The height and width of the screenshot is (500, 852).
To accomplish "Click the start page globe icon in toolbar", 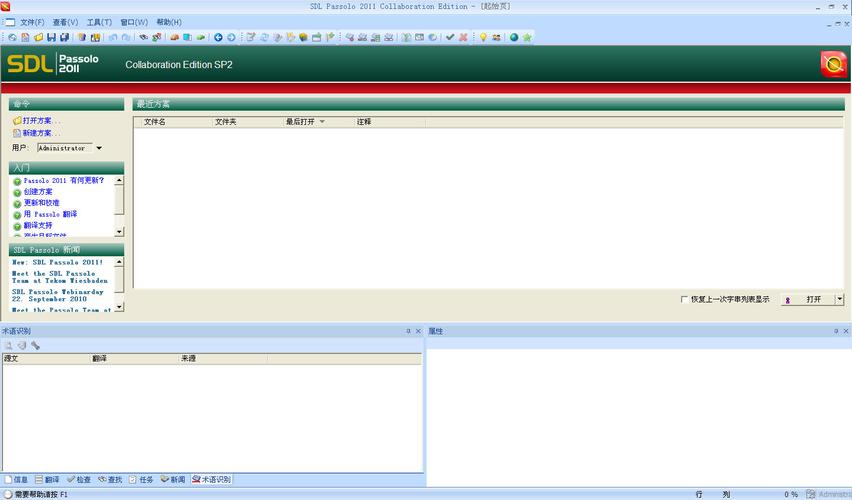I will pyautogui.click(x=12, y=38).
